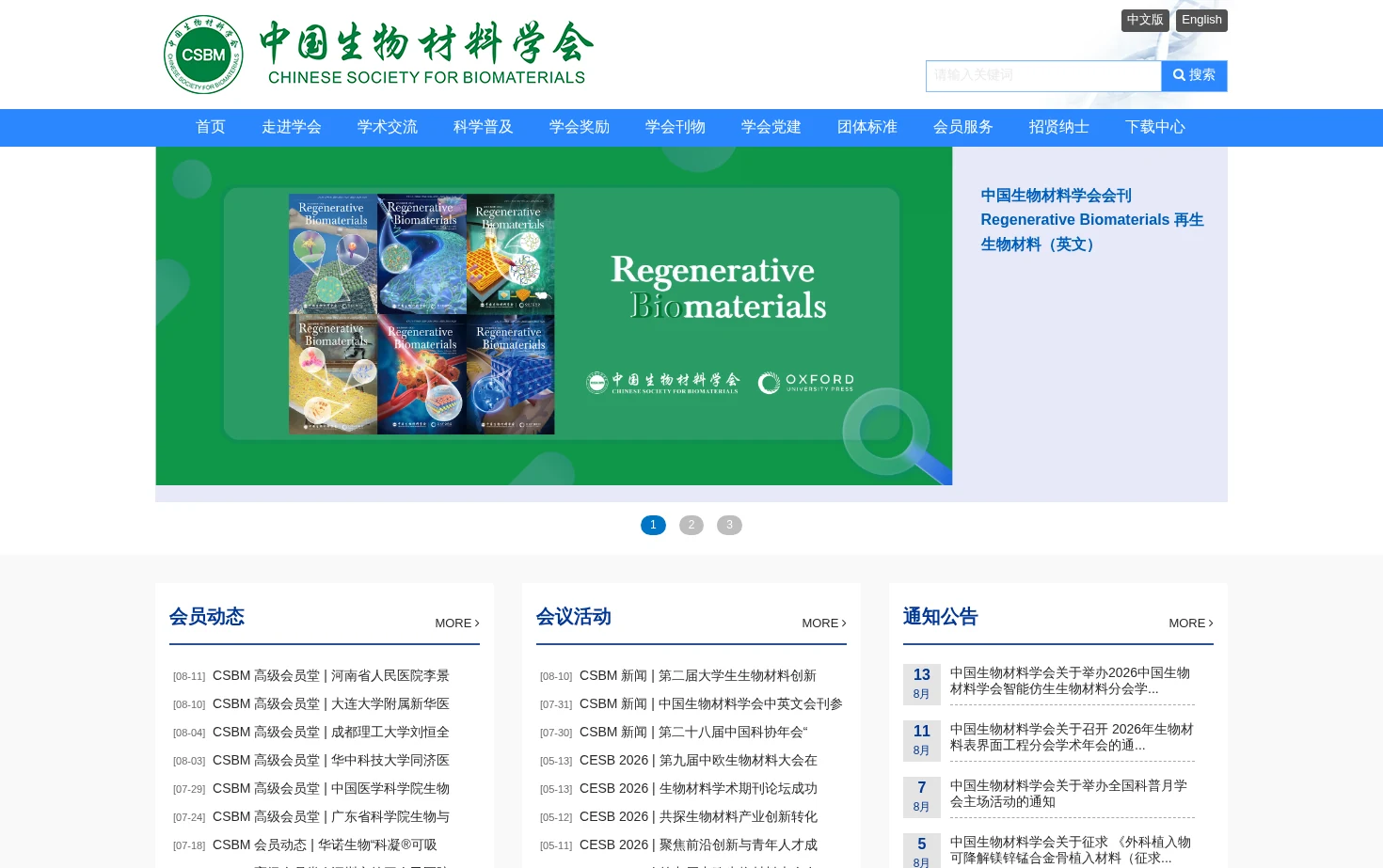Screen dimensions: 1383x868
Task: Open the 首页 menu item
Action: [x=211, y=127]
